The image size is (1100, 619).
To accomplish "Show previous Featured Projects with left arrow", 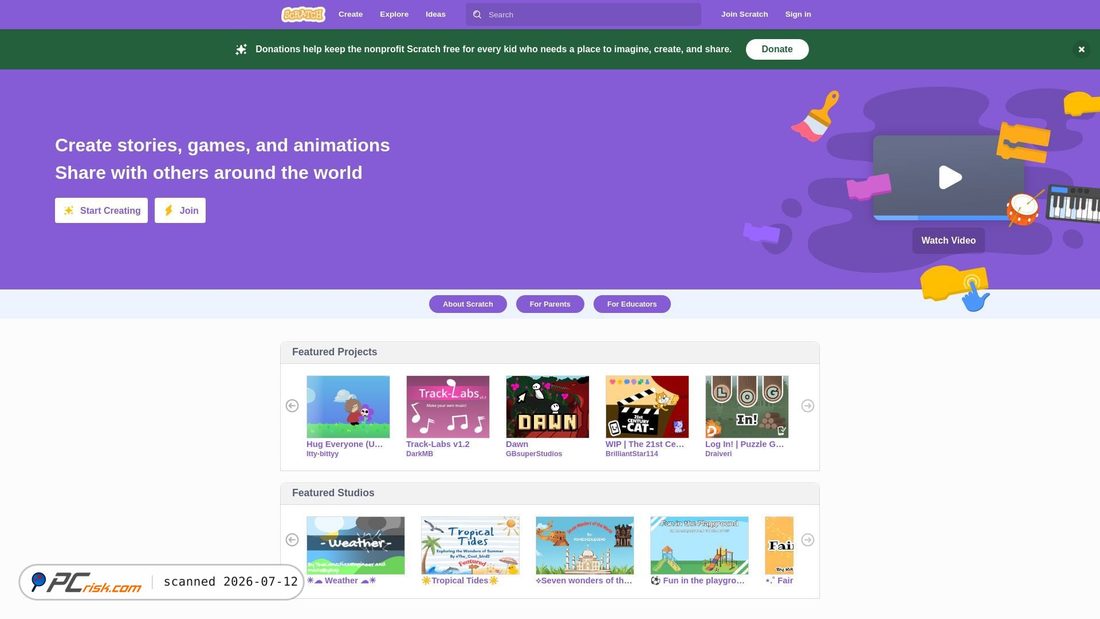I will click(x=293, y=406).
